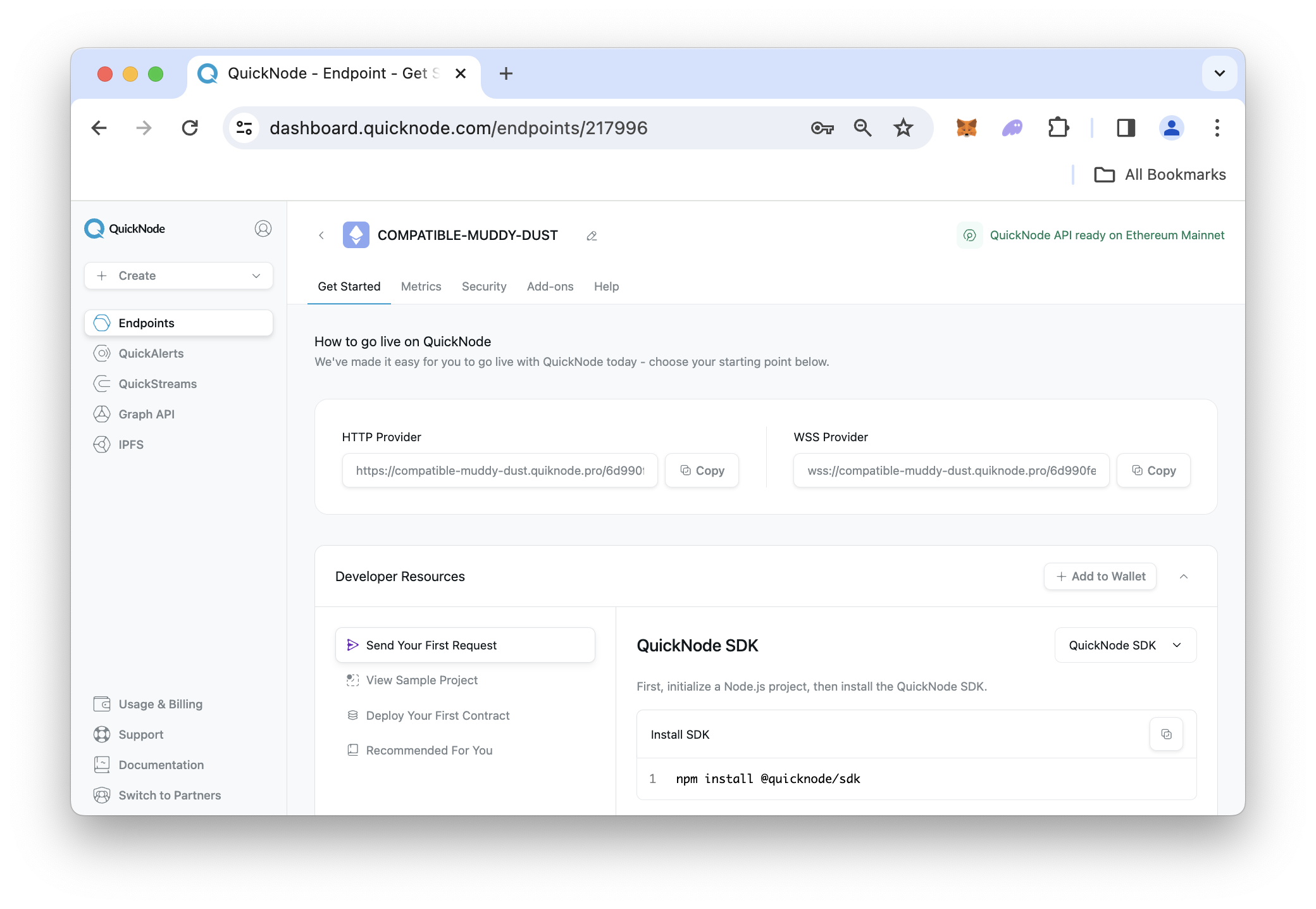1316x909 pixels.
Task: Click the QuickNode API ready status icon
Action: click(x=969, y=235)
